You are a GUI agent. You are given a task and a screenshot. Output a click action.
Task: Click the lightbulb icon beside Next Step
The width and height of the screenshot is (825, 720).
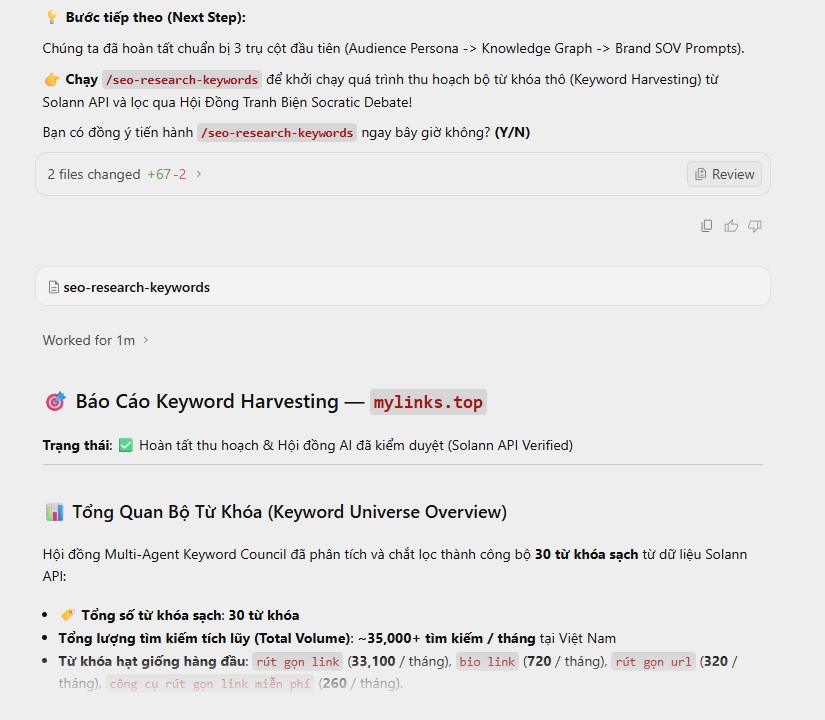pos(52,17)
